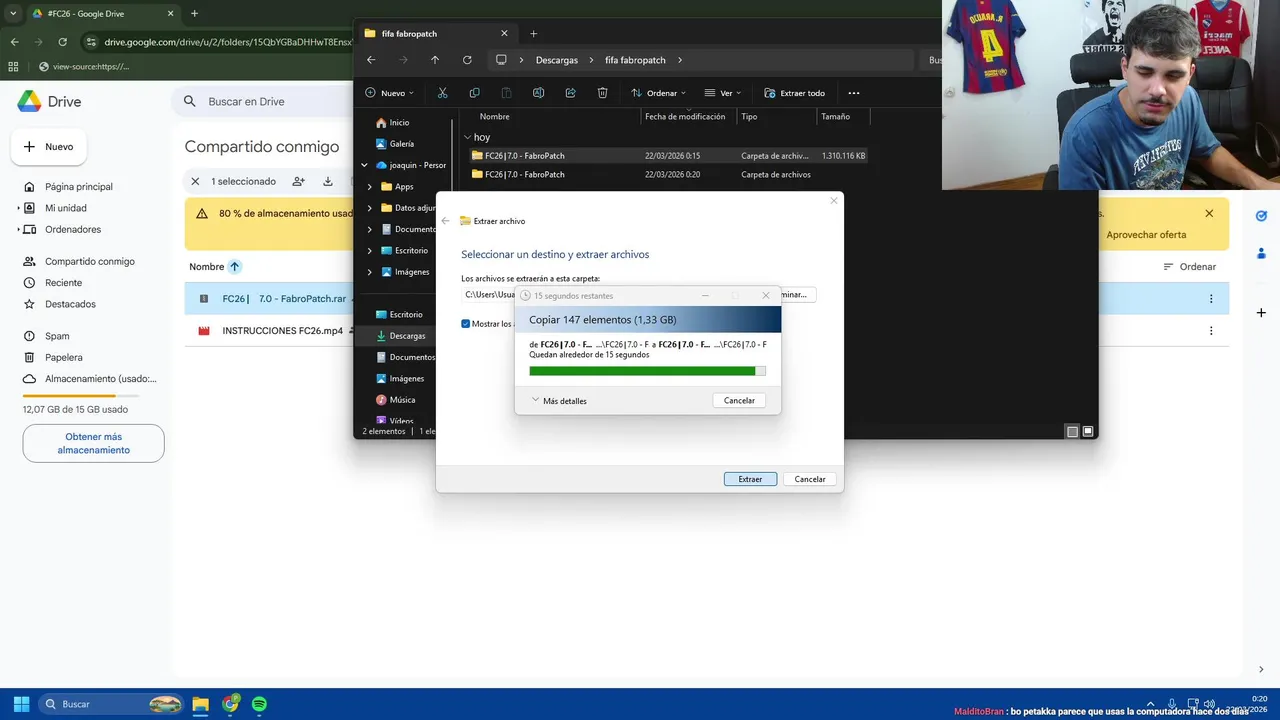Select the fifa fabropatch Explorer tab

point(437,33)
